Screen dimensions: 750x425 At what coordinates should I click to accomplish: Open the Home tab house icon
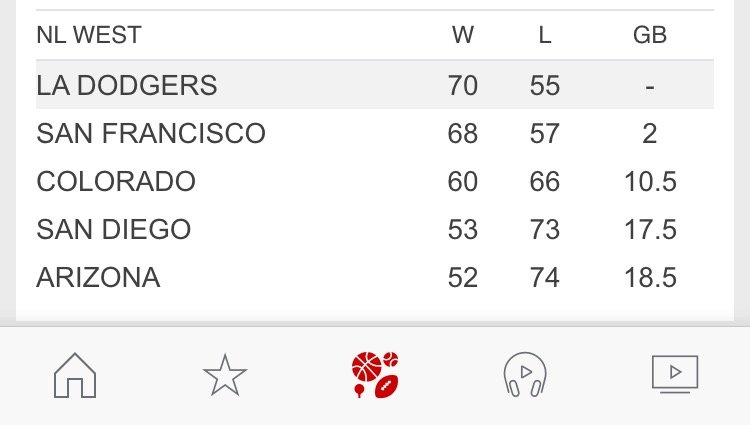coord(75,375)
